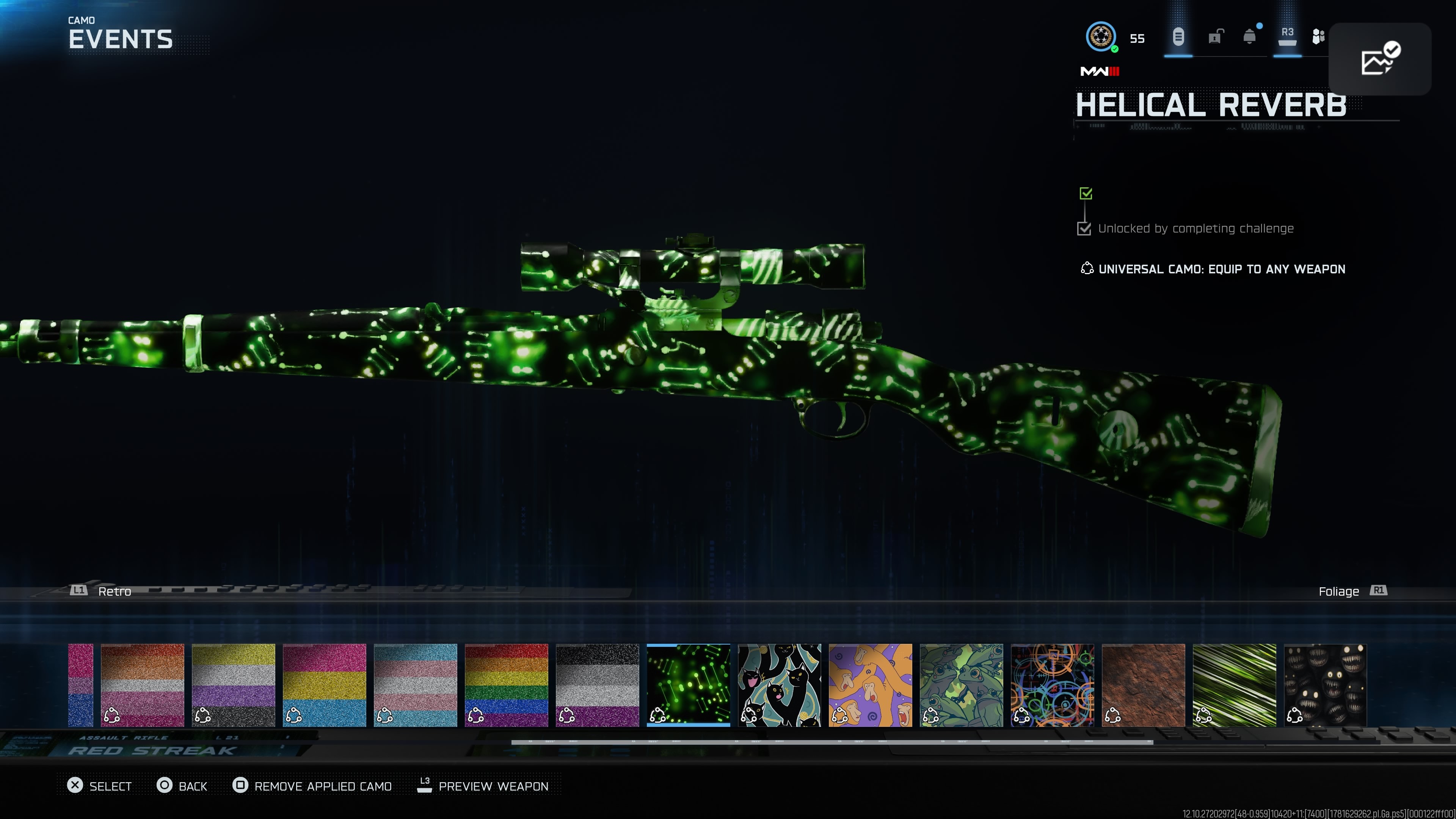Click the EVENTS heading
This screenshot has height=819, width=1456.
pos(121,39)
